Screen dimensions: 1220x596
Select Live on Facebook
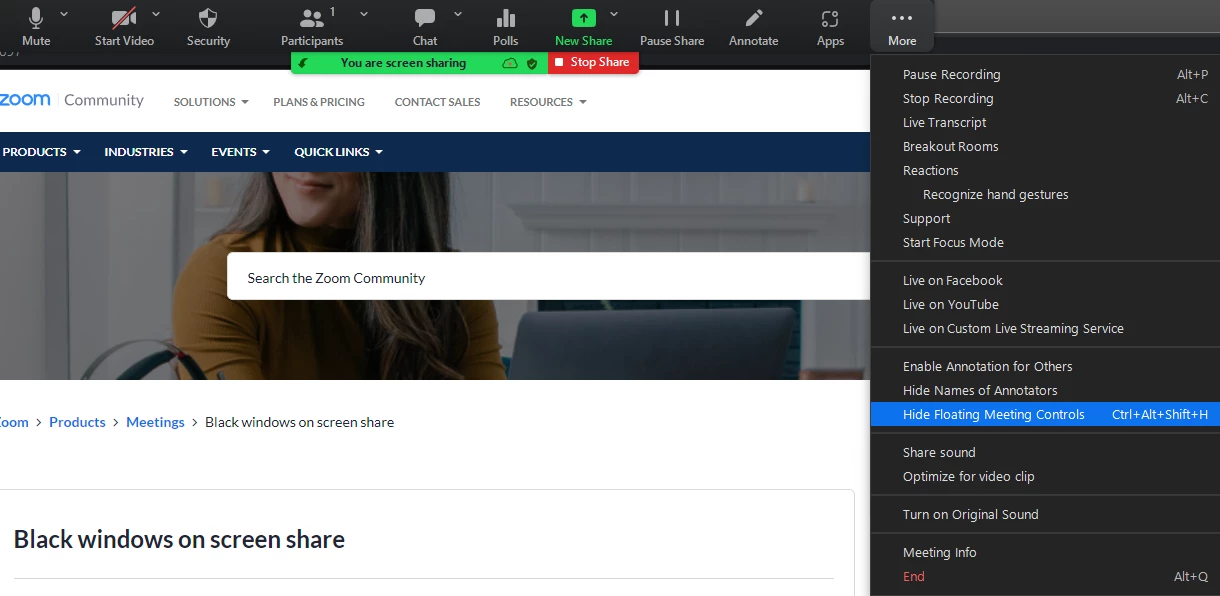1045,281
